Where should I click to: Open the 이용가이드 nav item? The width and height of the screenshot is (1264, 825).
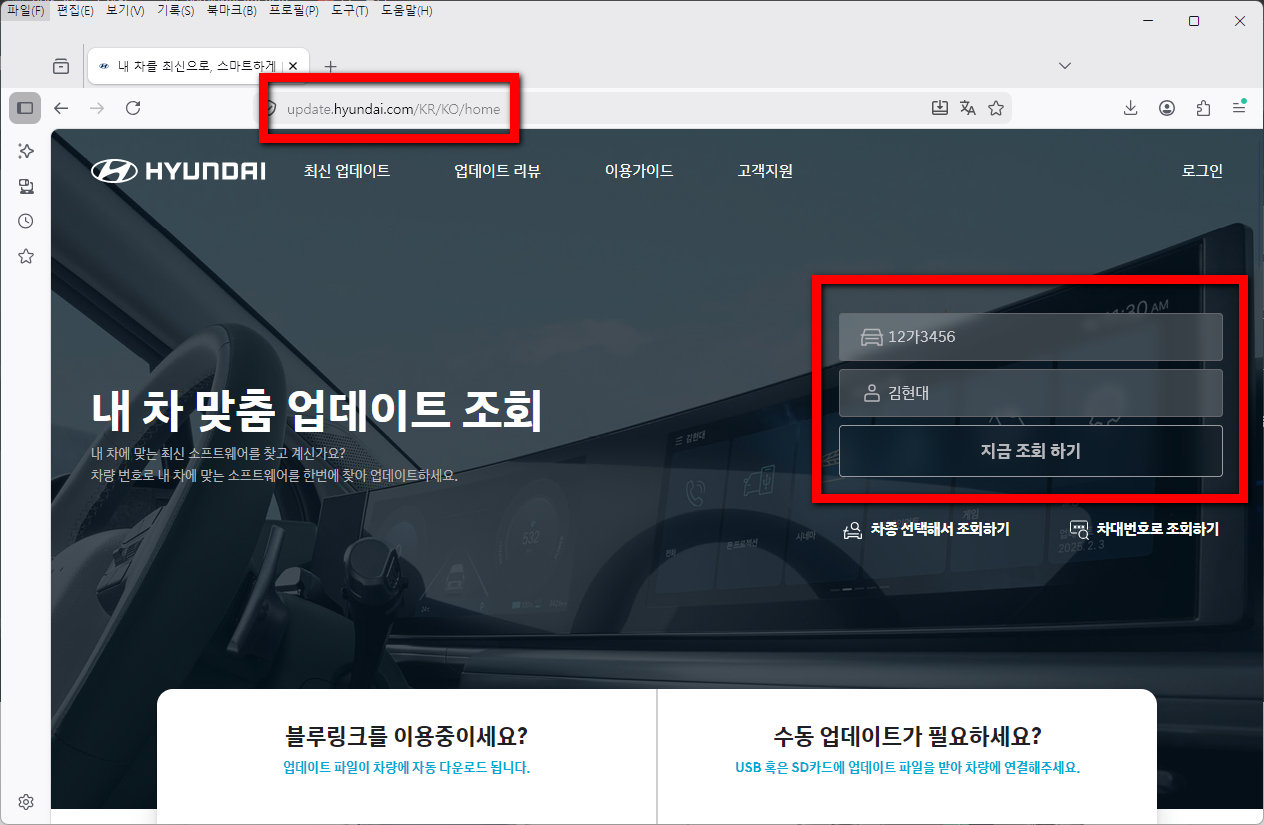pos(639,171)
